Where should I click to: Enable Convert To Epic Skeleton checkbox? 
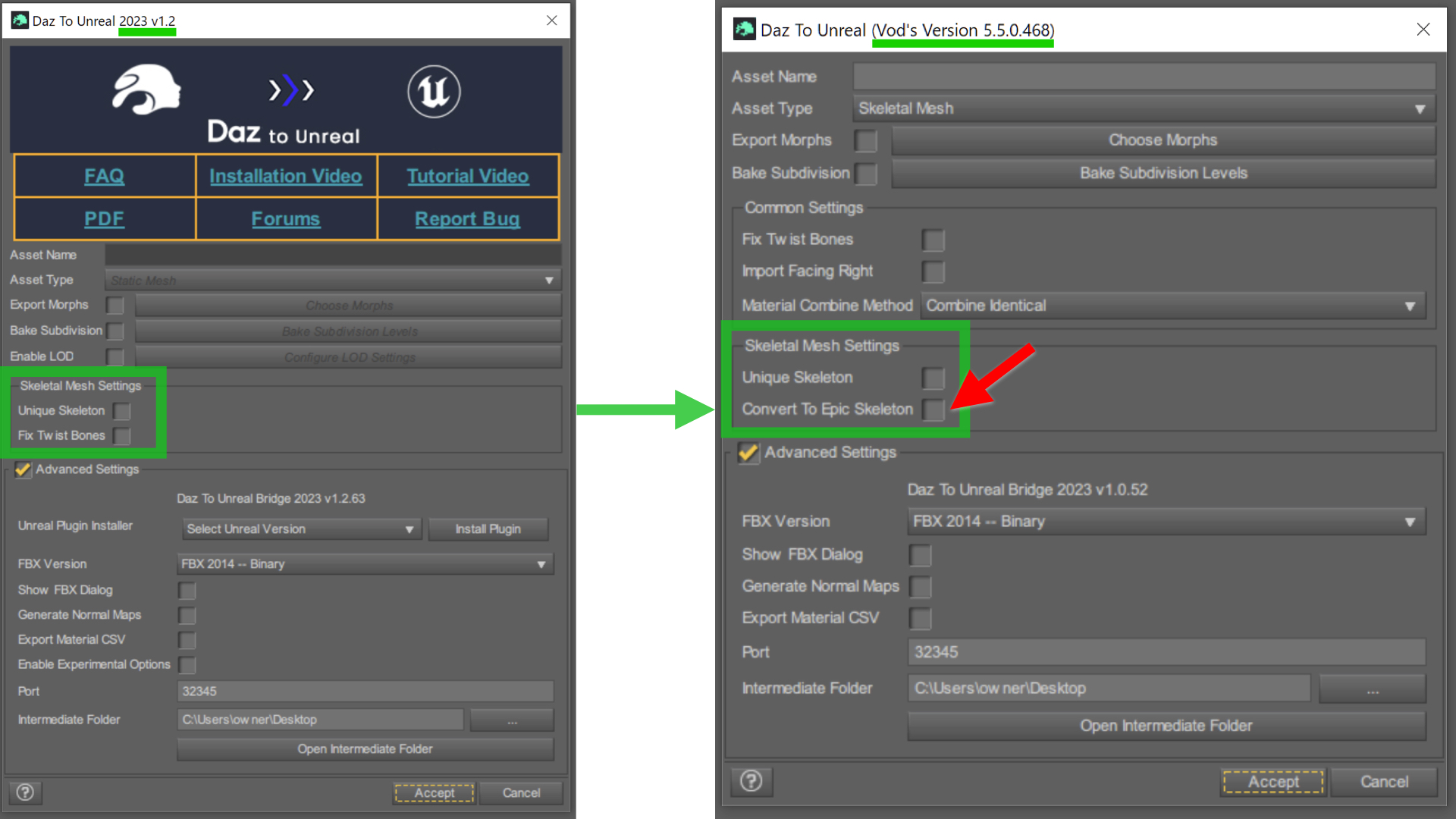click(x=934, y=409)
